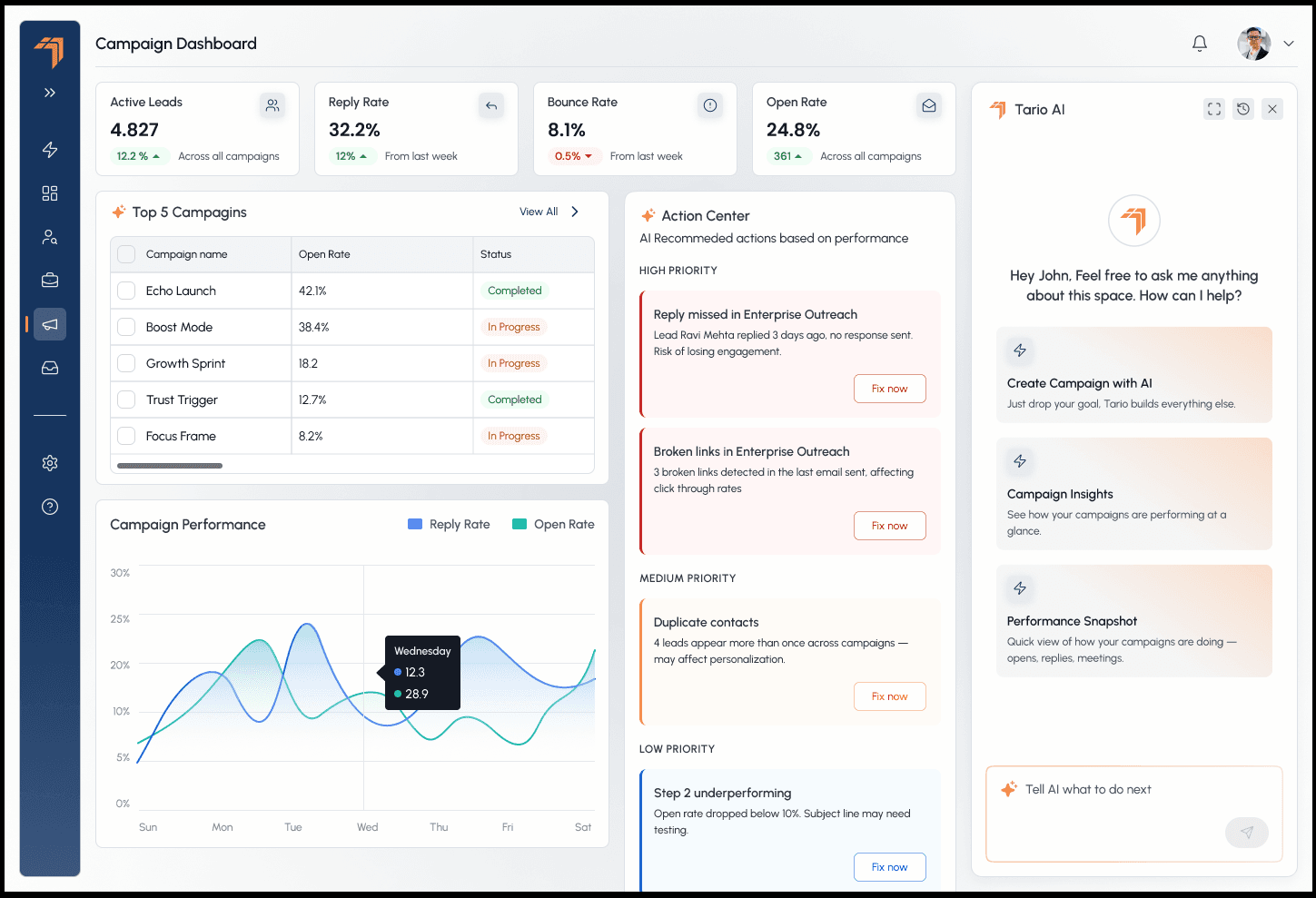Open the quick actions lightning icon in sidebar

click(50, 149)
